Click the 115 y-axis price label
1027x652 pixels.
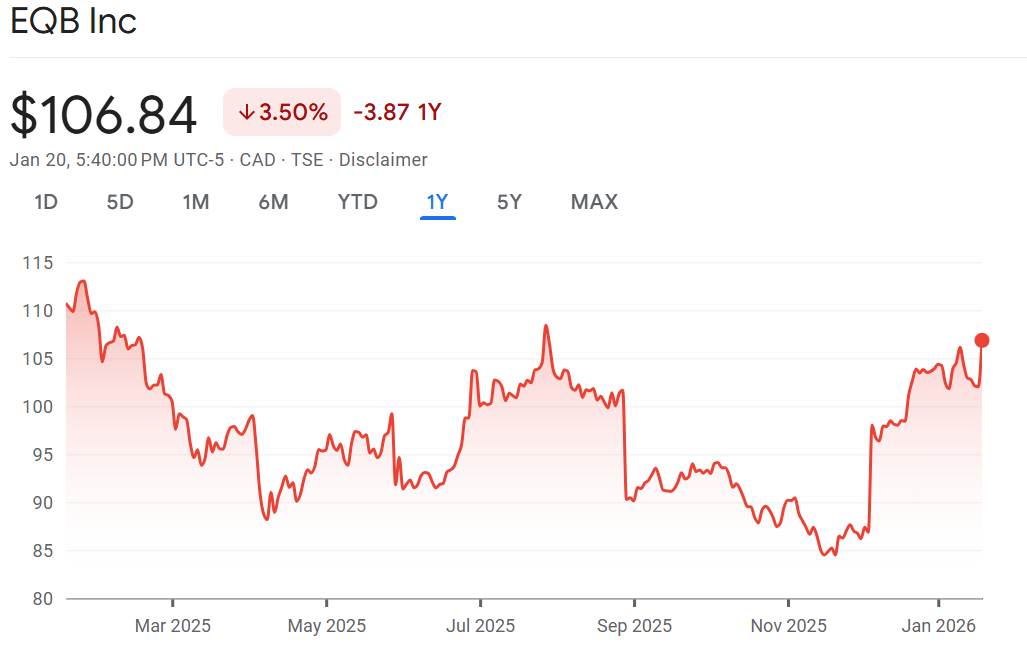tap(37, 263)
